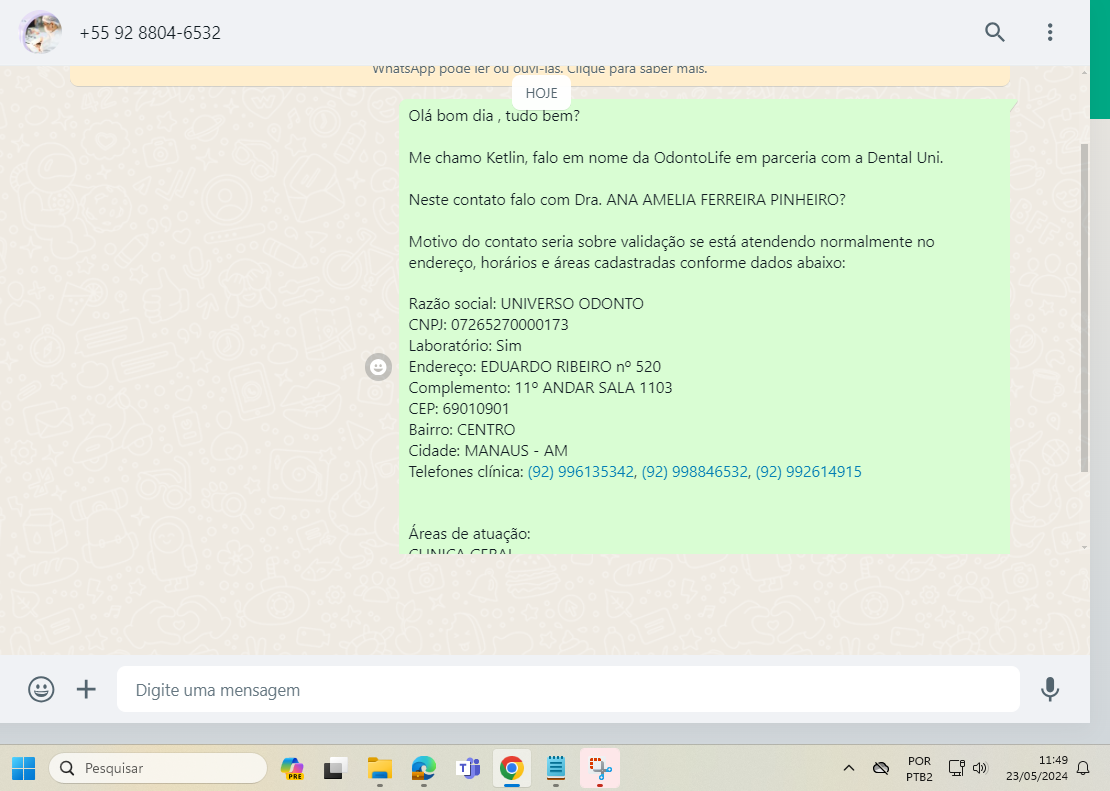Screen dimensions: 1110x791
Task: Click the line 'Razão social: UNIVERSO ODONTO'
Action: (526, 304)
